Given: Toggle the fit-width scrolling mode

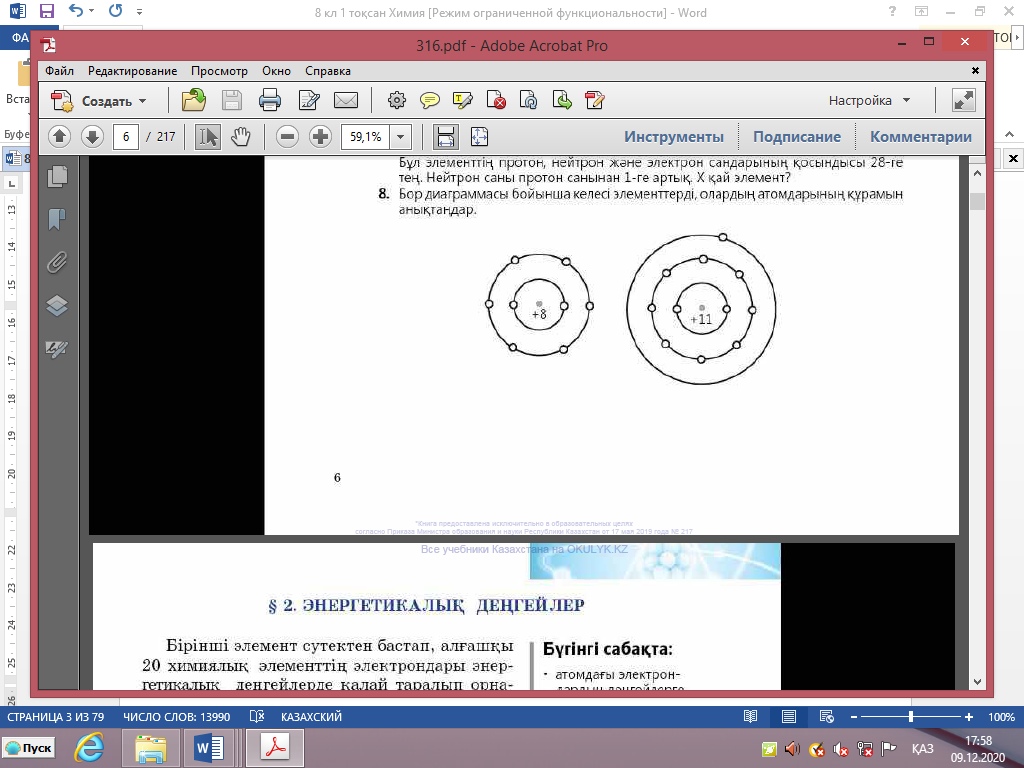Looking at the screenshot, I should click(445, 137).
